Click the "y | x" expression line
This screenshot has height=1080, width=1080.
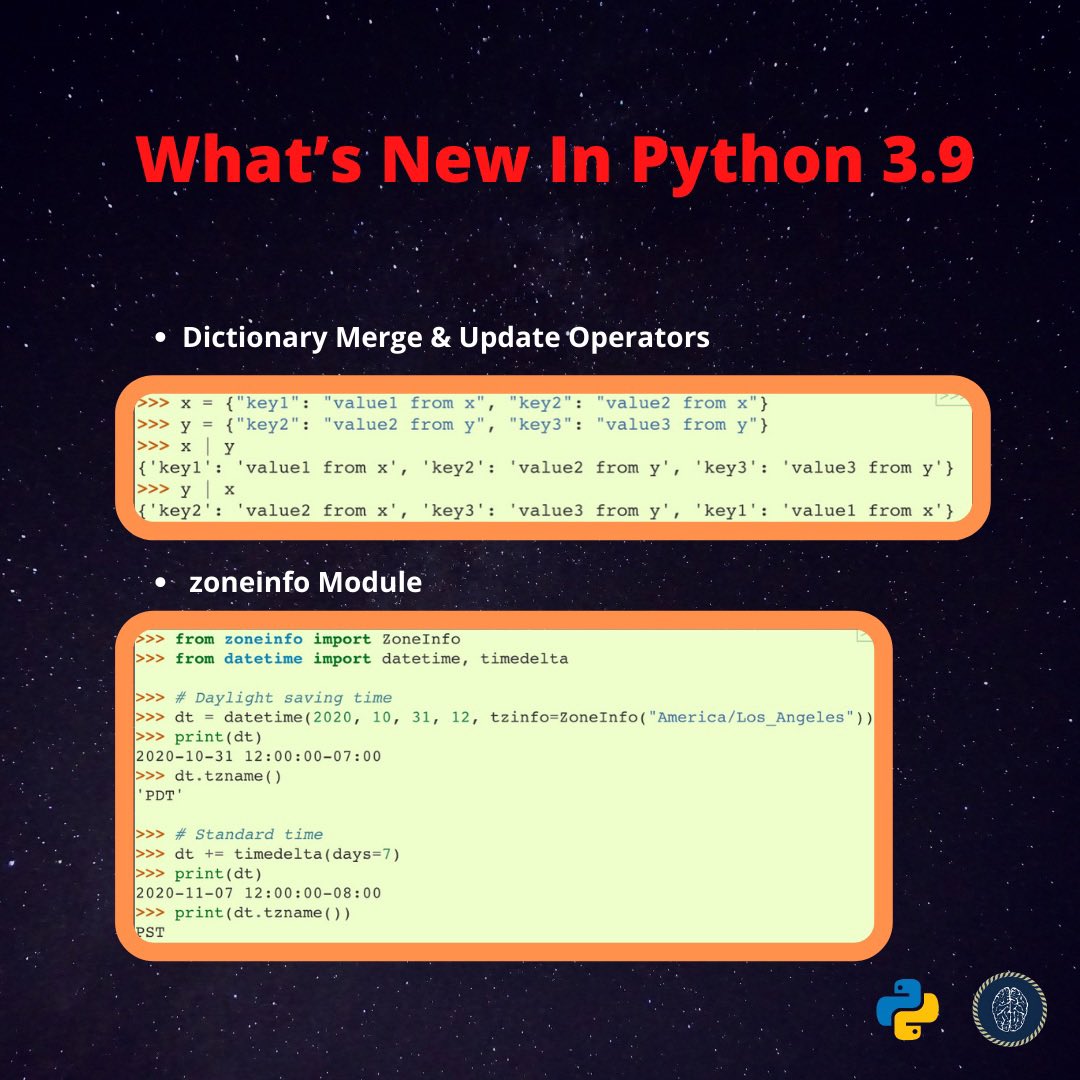point(186,490)
